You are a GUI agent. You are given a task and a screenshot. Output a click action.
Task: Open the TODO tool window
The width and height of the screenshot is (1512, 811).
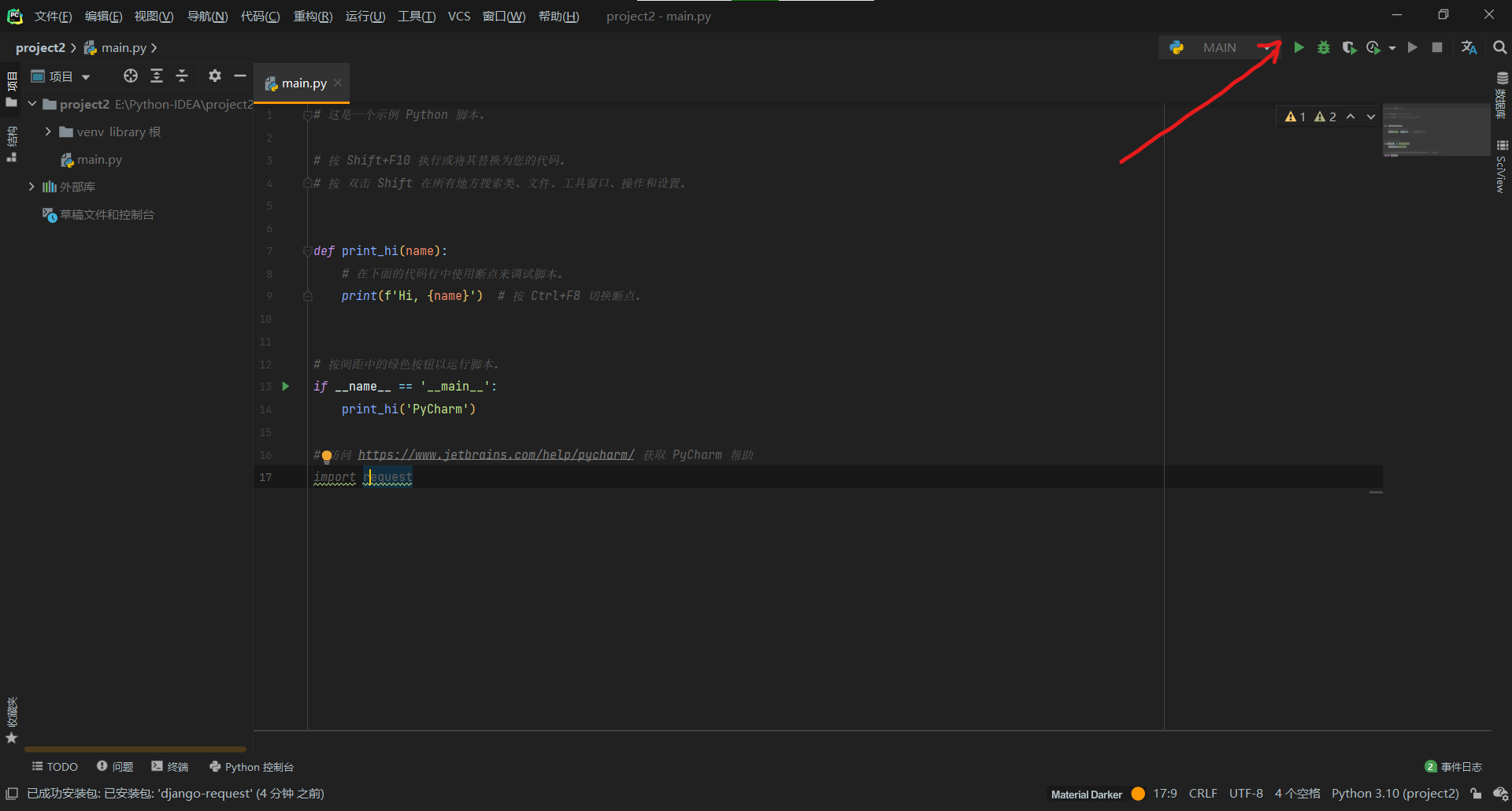coord(54,767)
